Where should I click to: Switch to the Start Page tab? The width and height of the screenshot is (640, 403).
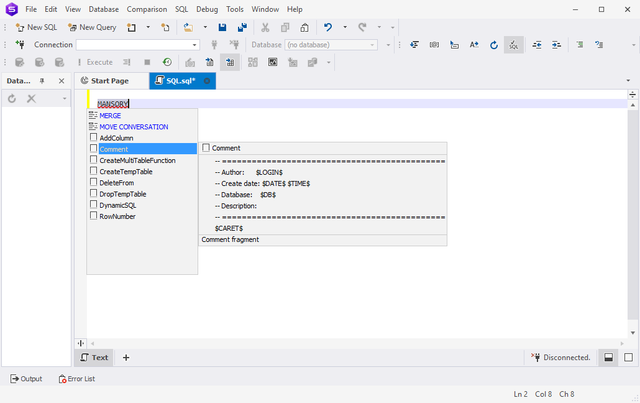click(105, 81)
